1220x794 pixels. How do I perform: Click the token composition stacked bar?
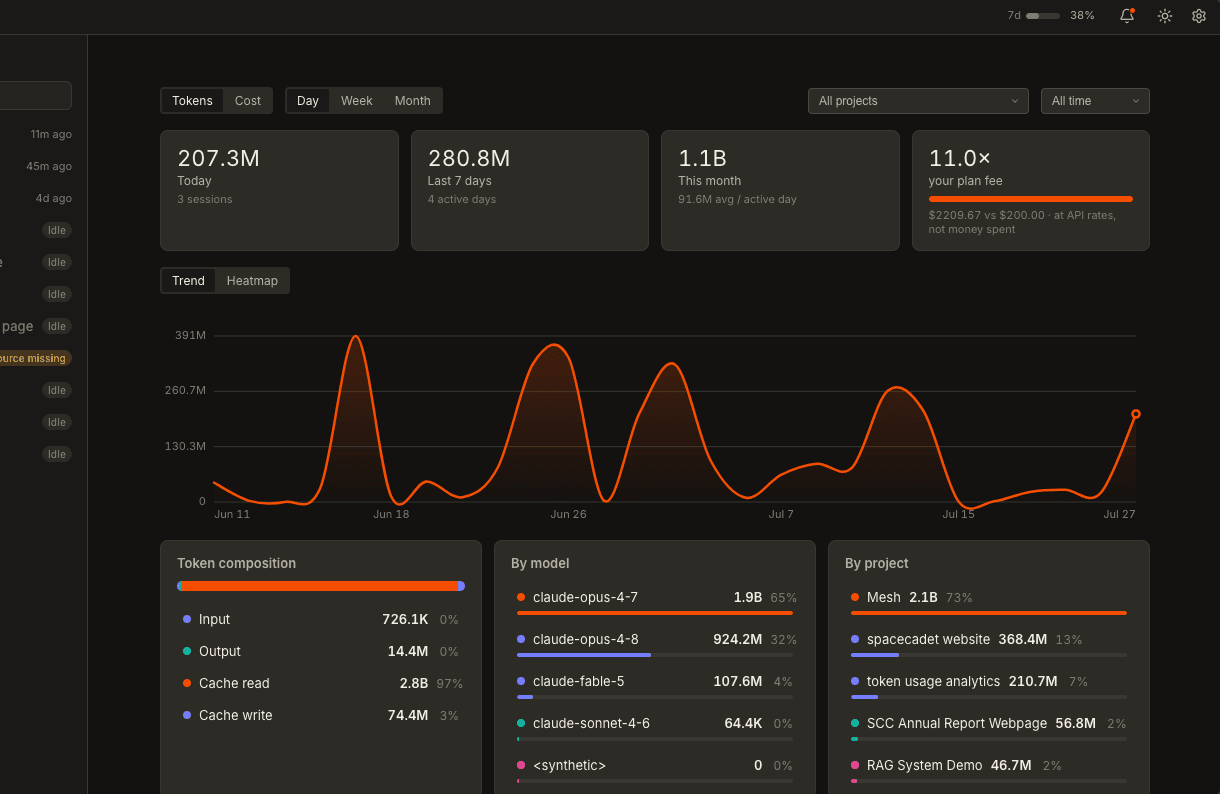point(321,586)
